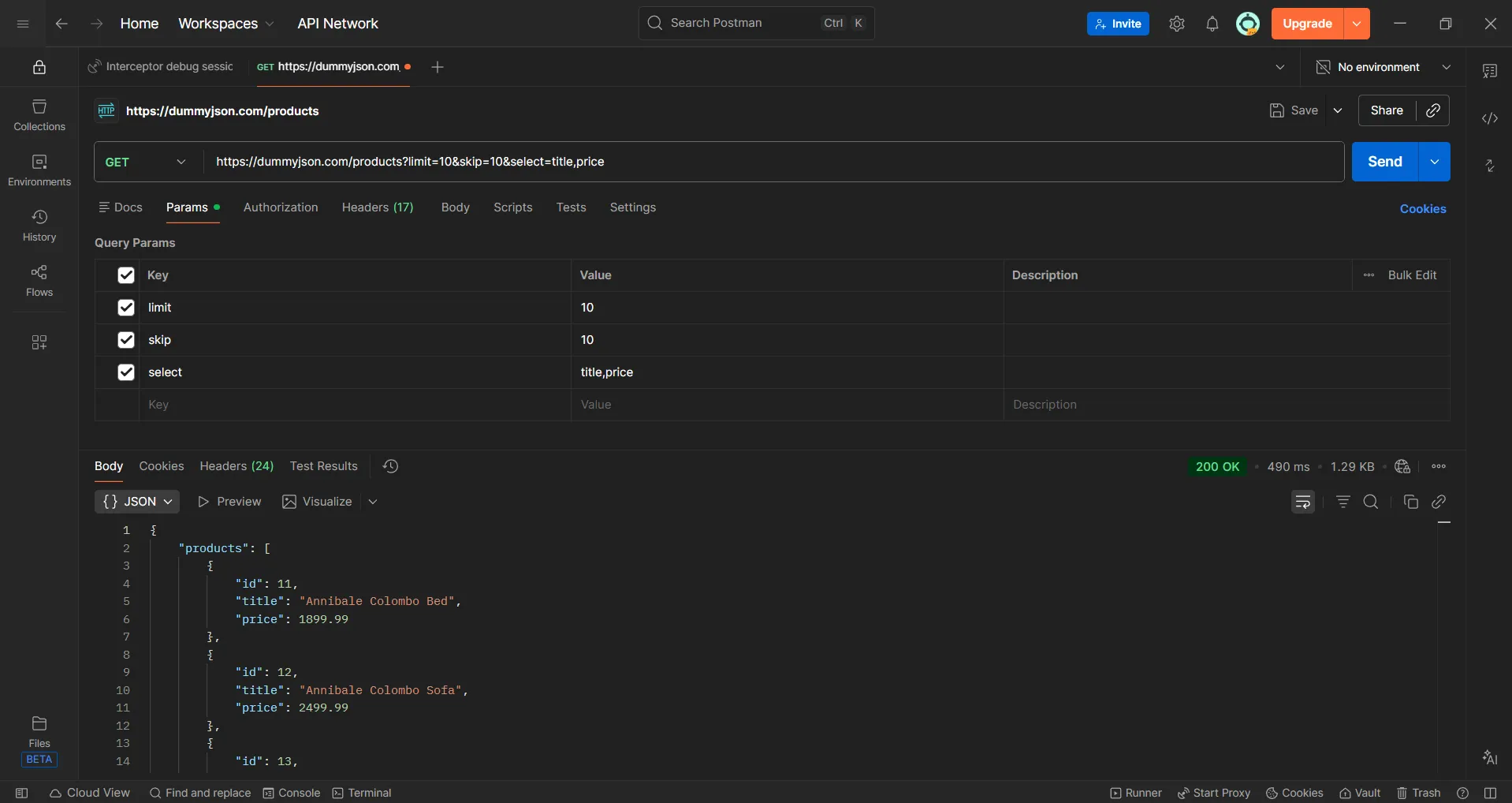Open the response history clock icon

pyautogui.click(x=390, y=466)
